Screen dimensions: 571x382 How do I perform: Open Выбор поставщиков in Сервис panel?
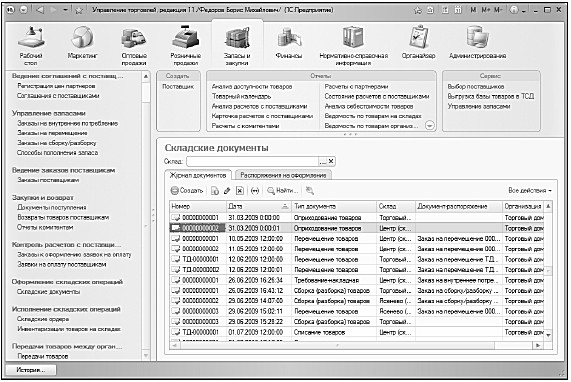pos(476,87)
